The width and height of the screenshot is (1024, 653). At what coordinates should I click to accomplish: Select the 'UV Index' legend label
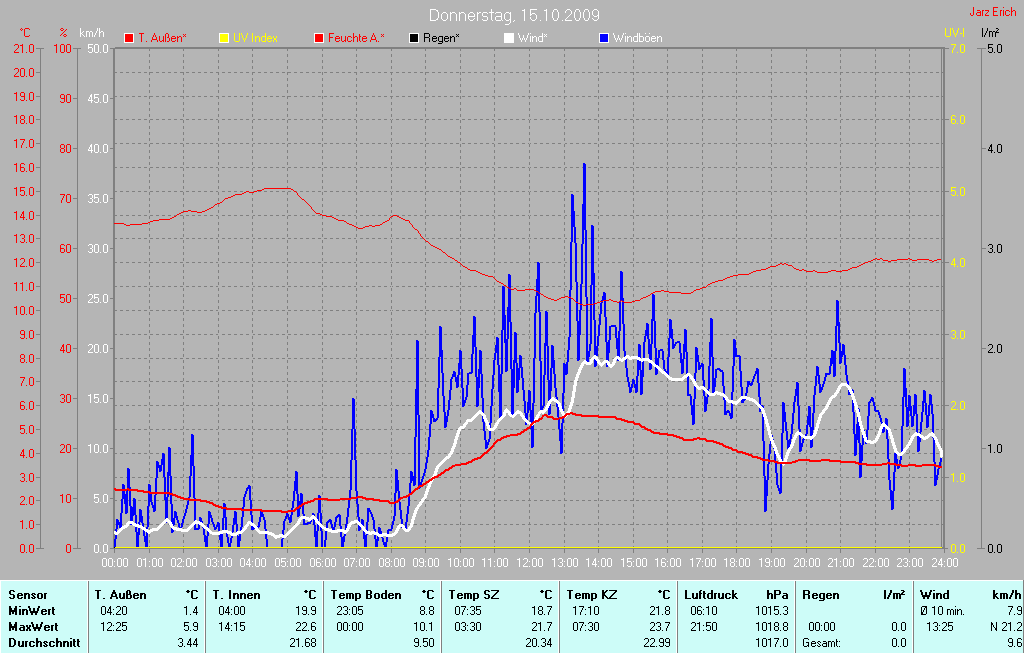pyautogui.click(x=255, y=38)
